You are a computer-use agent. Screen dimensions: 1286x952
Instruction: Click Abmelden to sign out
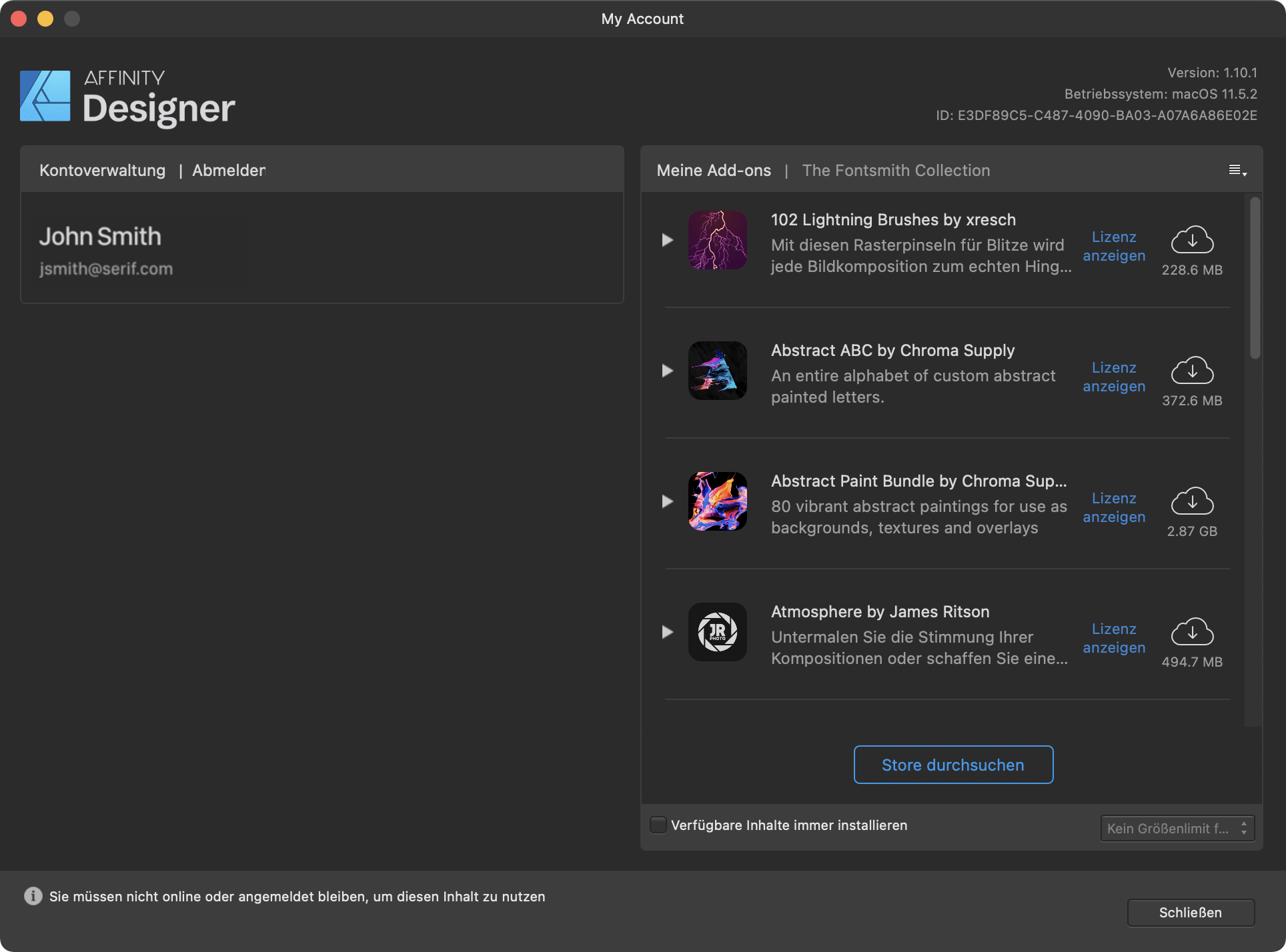point(229,171)
